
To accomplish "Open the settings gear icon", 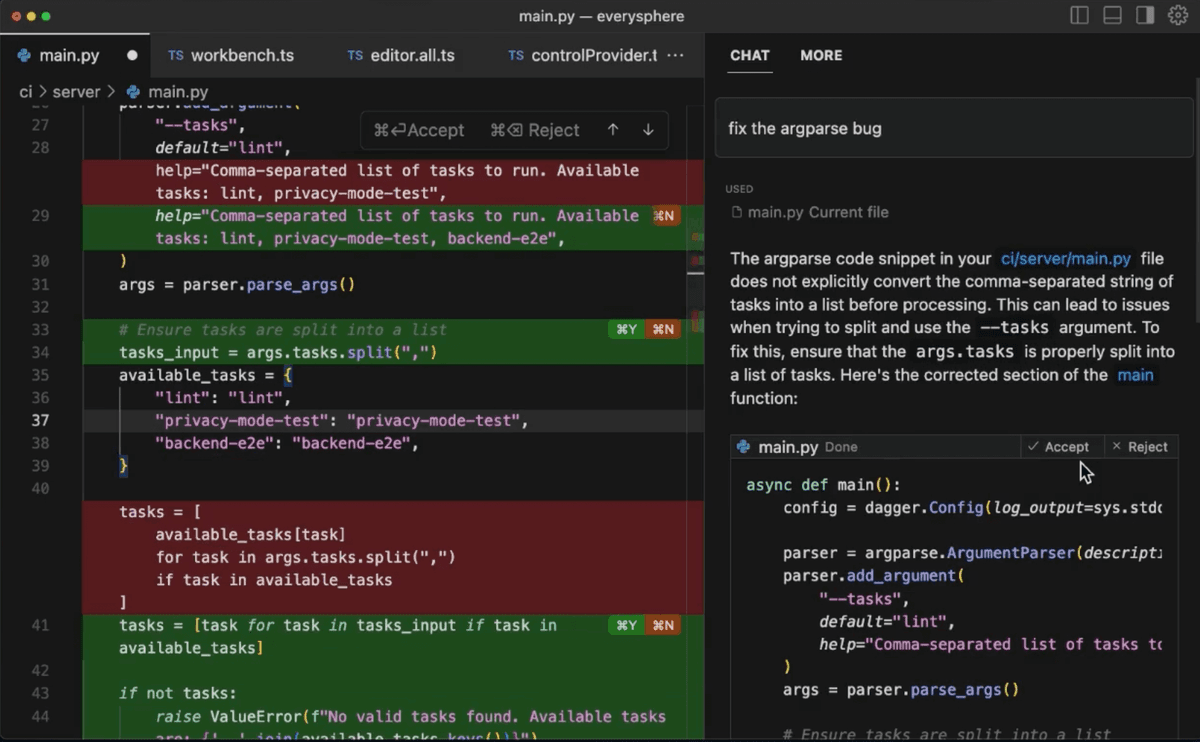I will click(1177, 16).
